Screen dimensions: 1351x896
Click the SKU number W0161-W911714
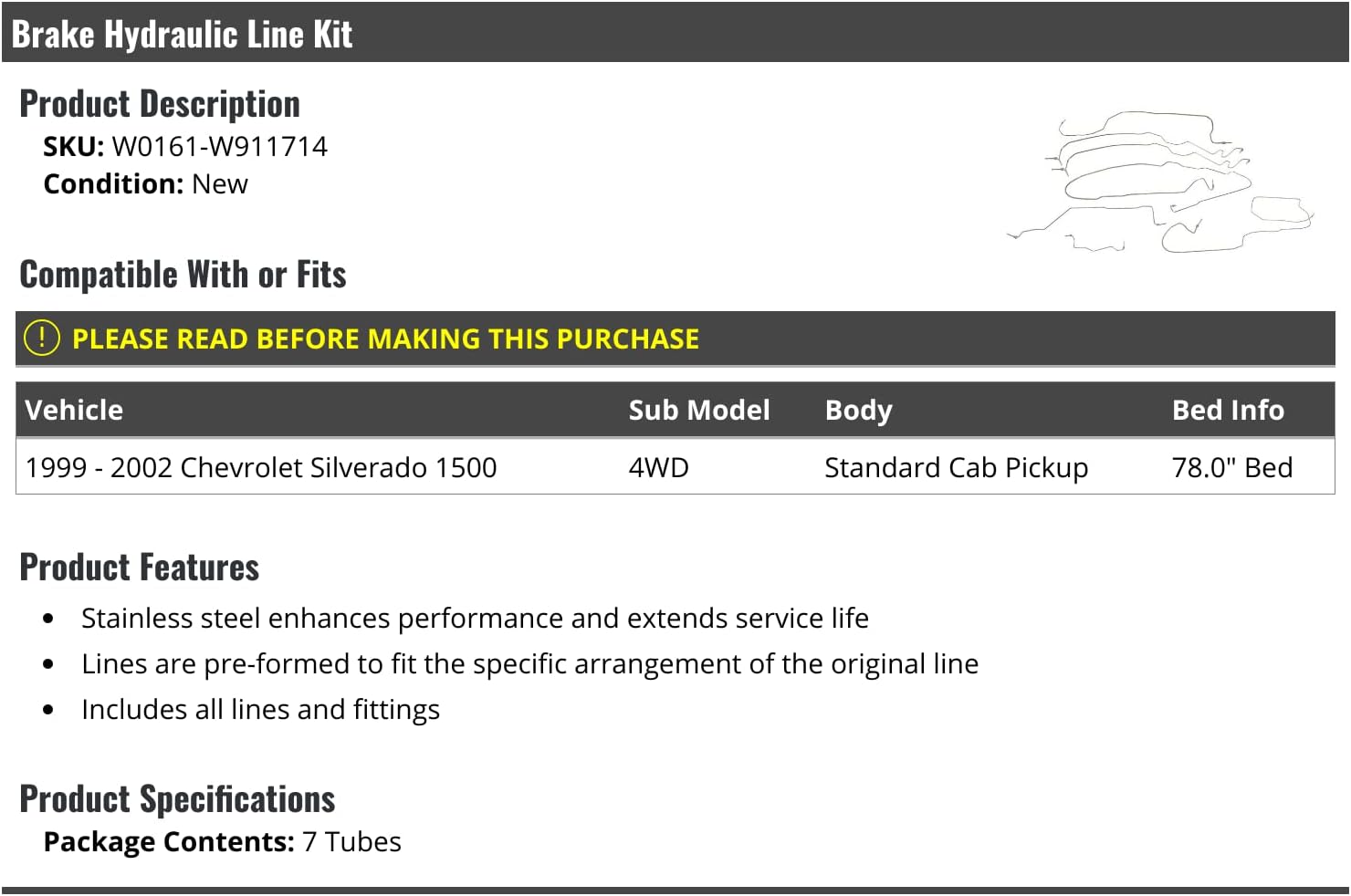(x=219, y=147)
